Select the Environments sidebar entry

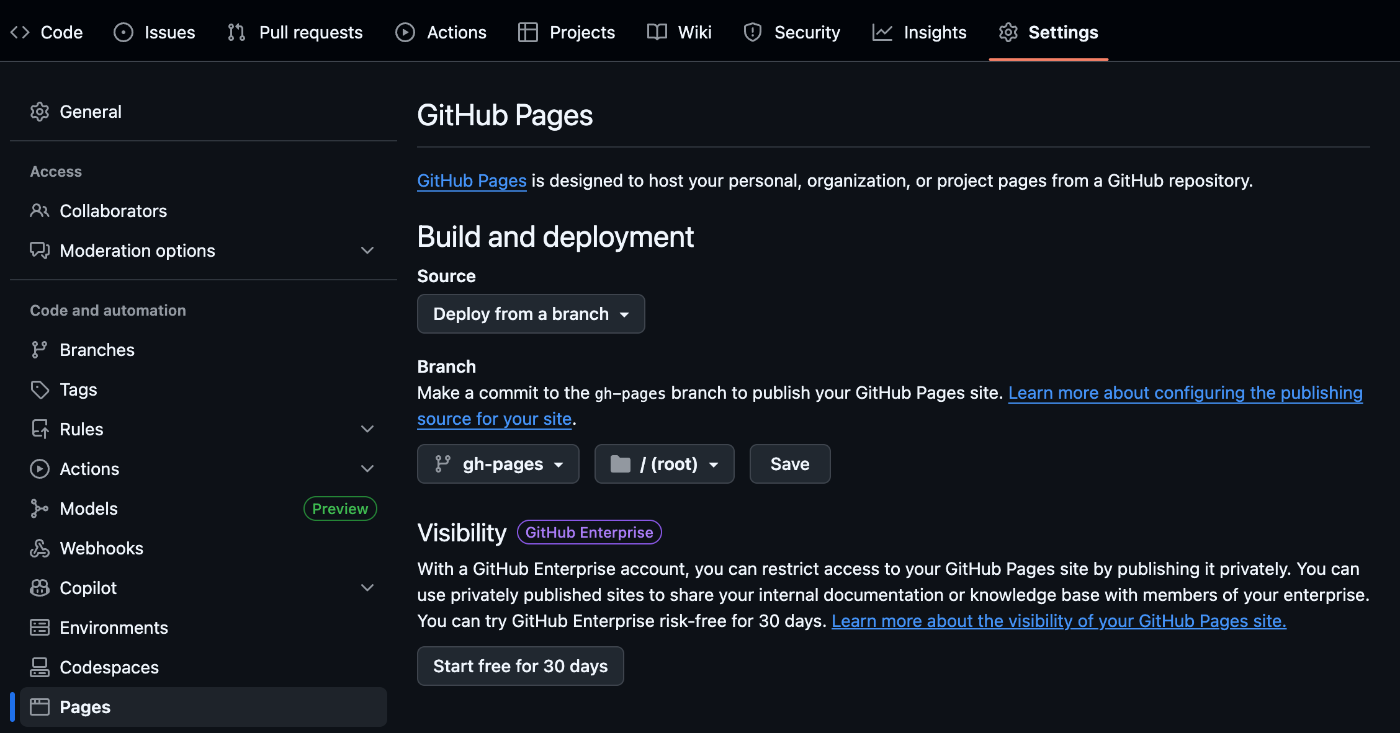[x=112, y=627]
